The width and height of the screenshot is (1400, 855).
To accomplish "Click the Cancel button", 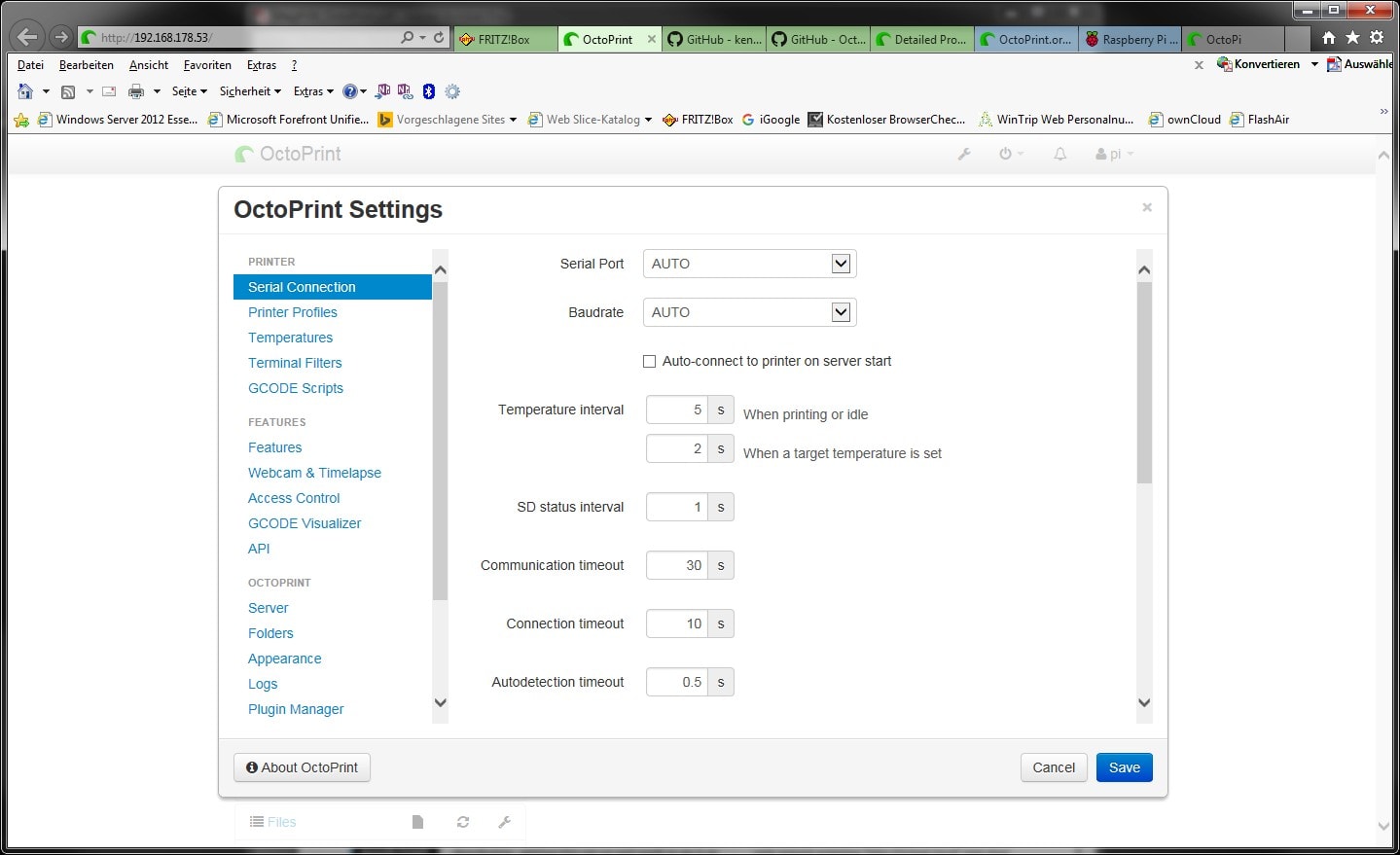I will pyautogui.click(x=1054, y=767).
